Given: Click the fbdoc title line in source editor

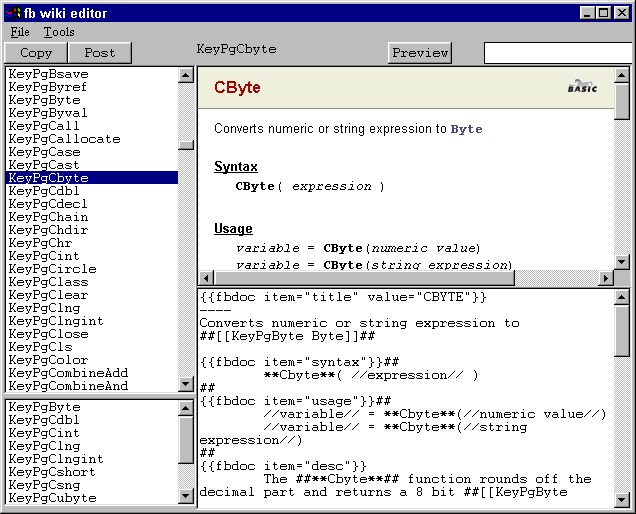Looking at the screenshot, I should click(343, 297).
